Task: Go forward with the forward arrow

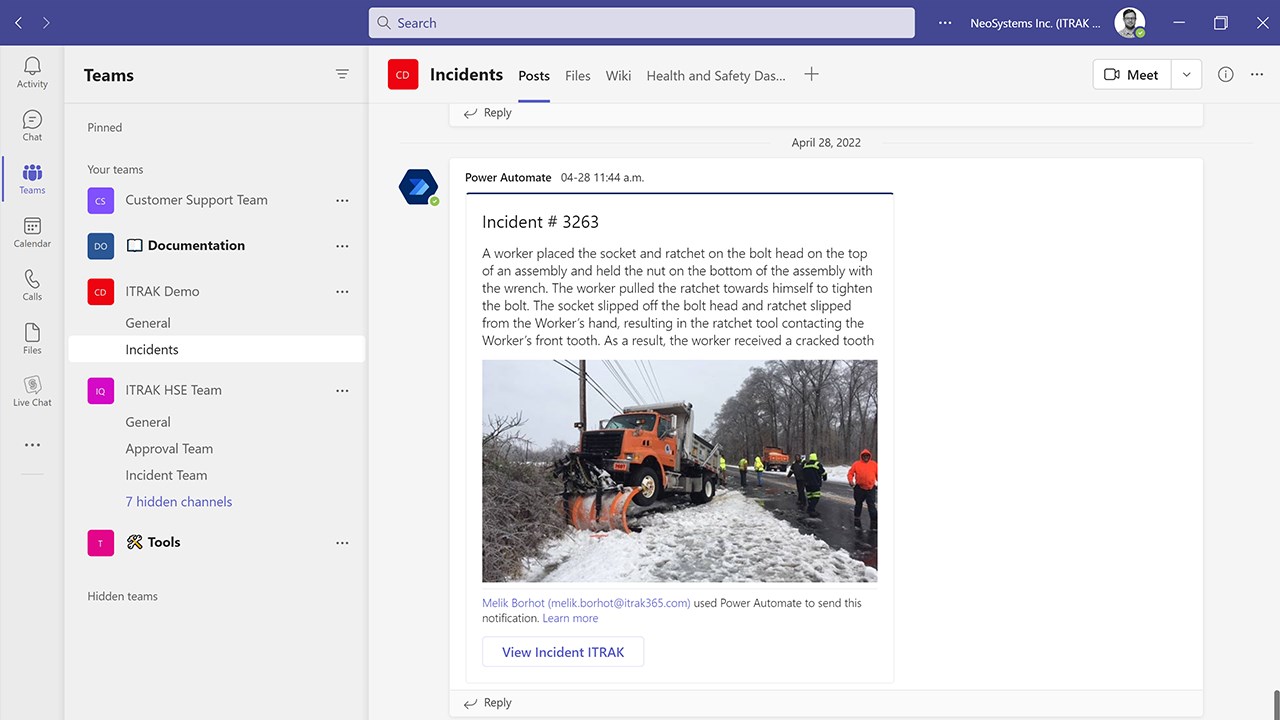Action: point(46,22)
